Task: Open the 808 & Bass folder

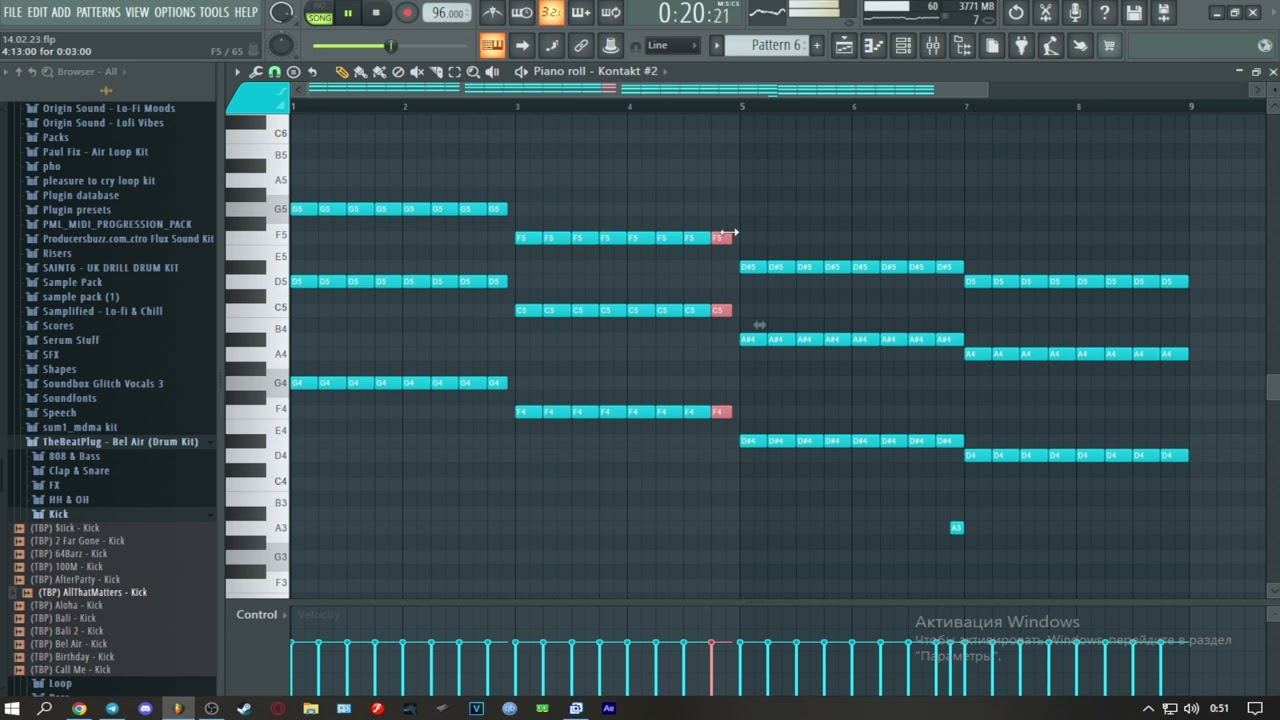Action: pos(74,456)
